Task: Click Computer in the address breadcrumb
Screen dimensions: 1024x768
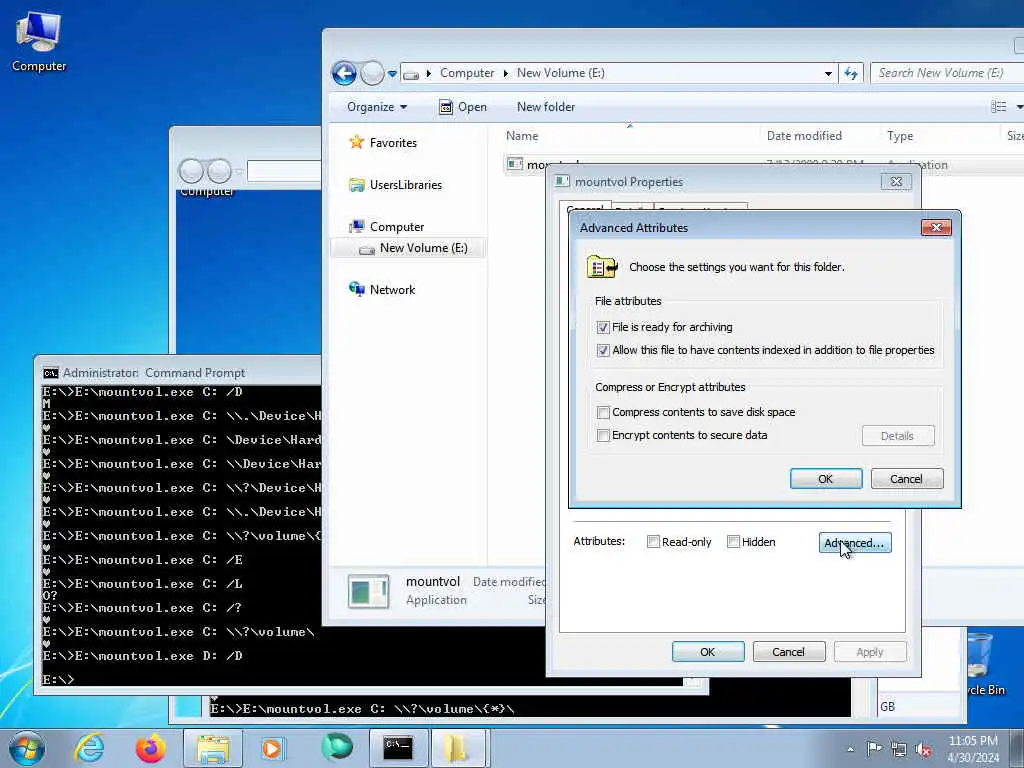Action: (466, 73)
